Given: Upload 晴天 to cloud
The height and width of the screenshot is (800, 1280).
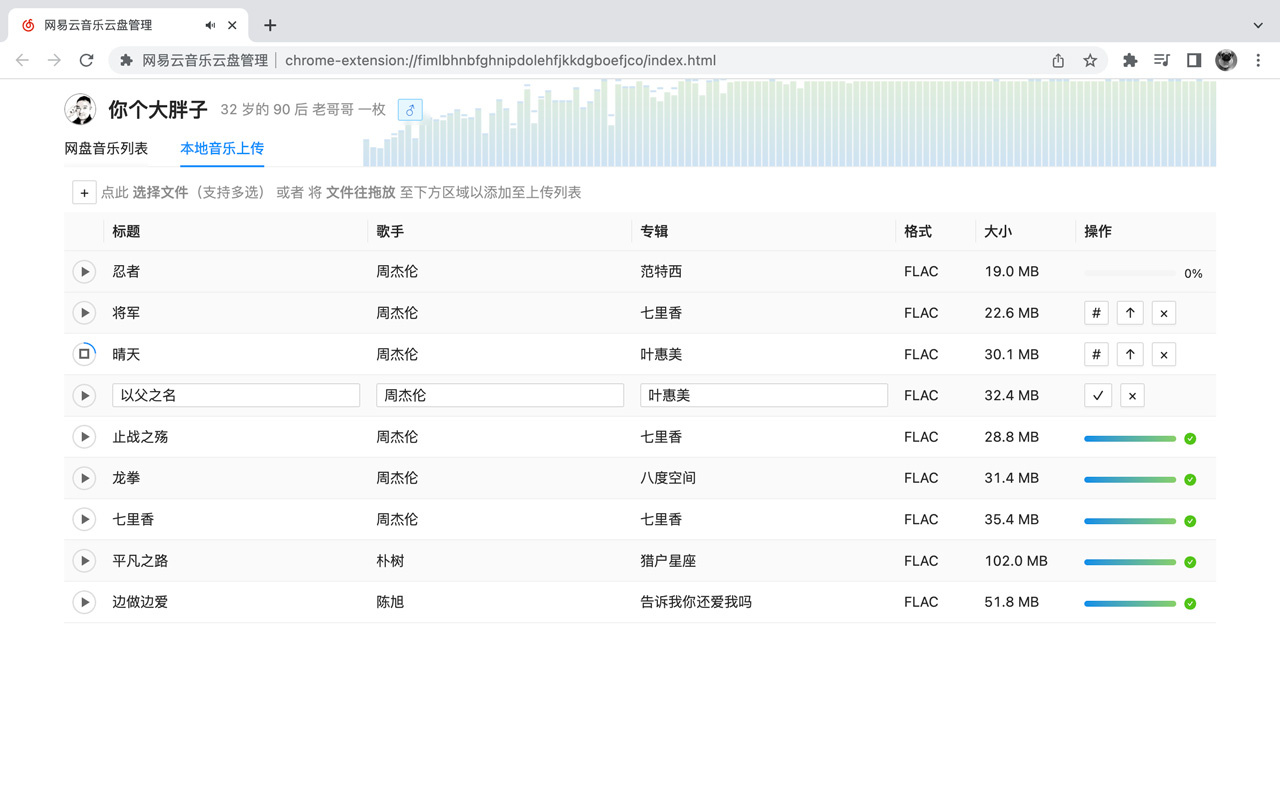Looking at the screenshot, I should [x=1130, y=353].
